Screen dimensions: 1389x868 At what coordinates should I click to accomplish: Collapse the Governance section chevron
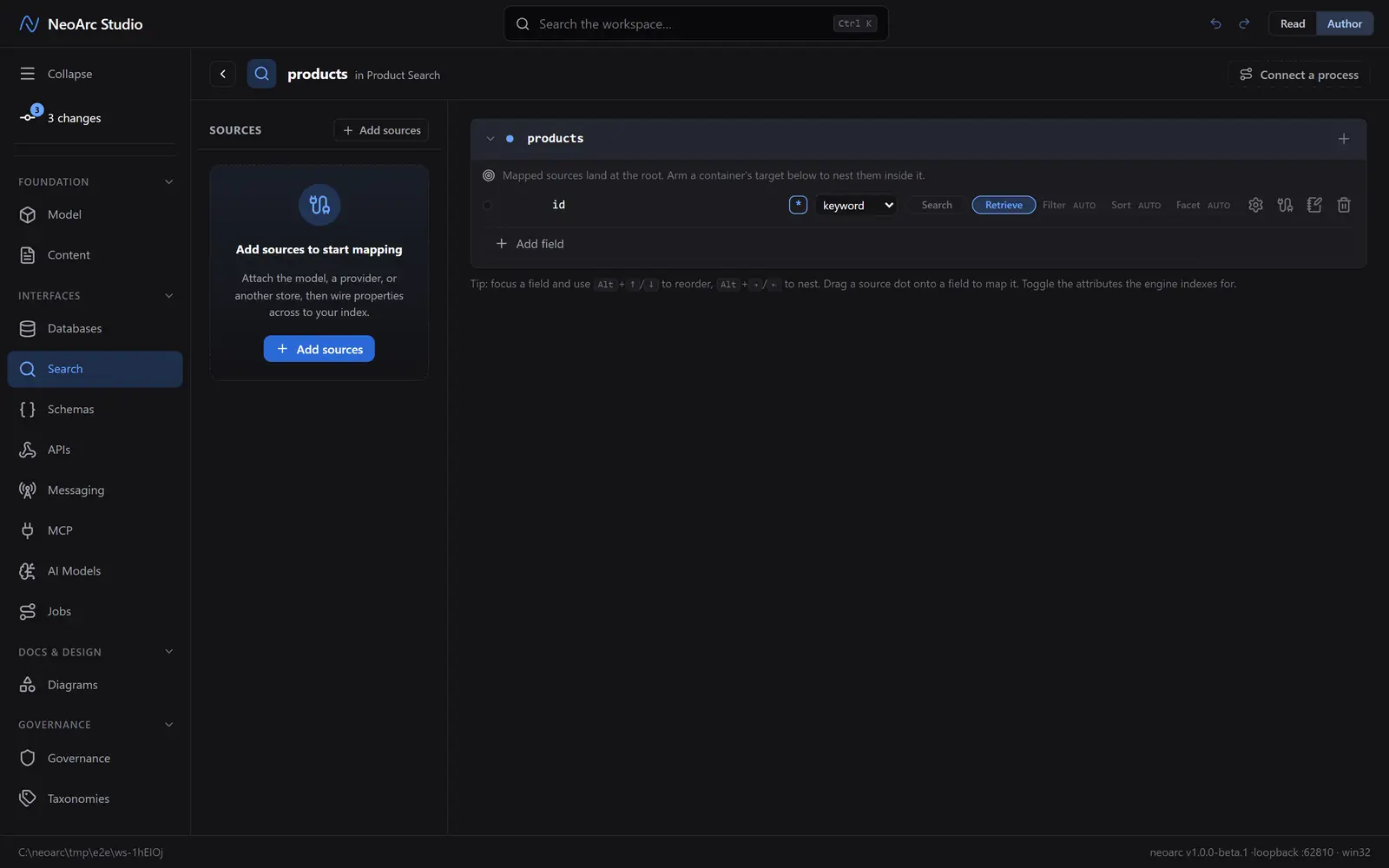tap(169, 725)
